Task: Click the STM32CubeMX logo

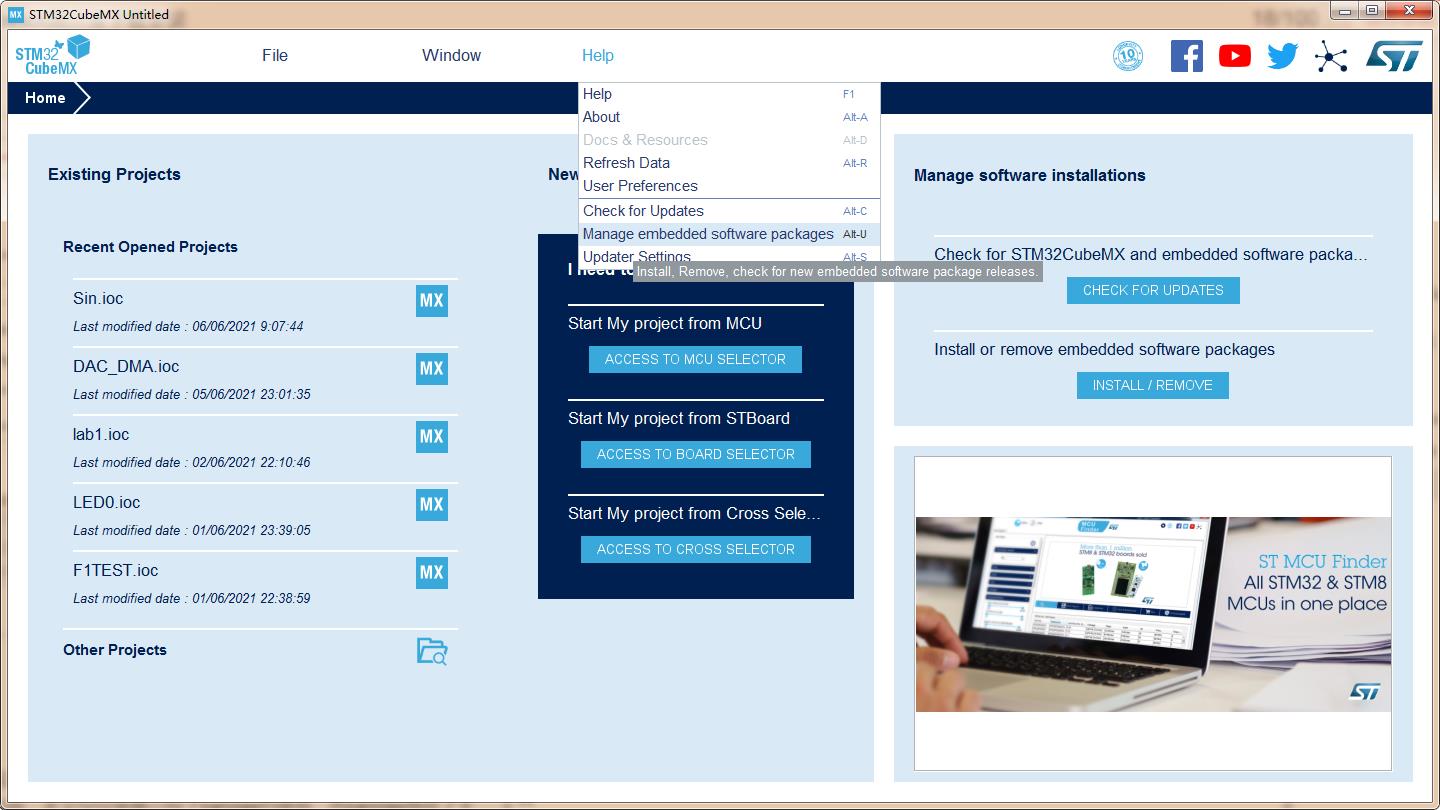Action: [53, 55]
